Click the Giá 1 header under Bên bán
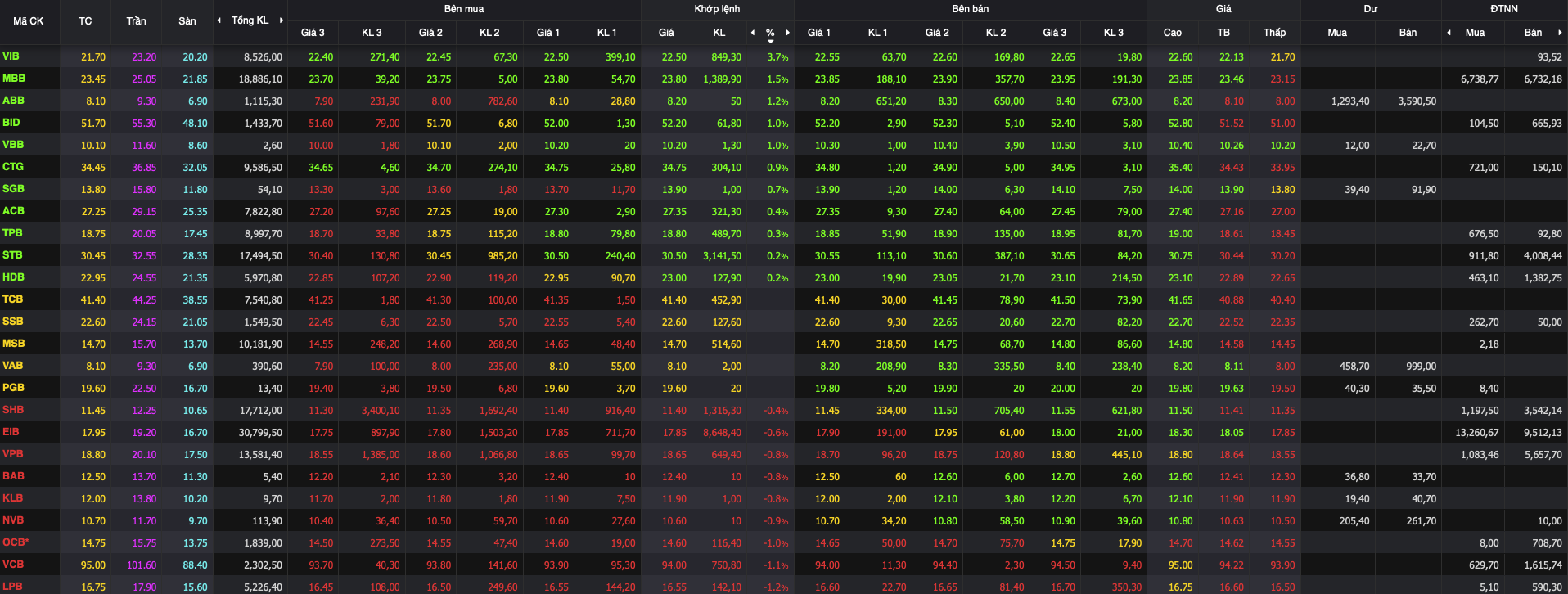 click(819, 33)
